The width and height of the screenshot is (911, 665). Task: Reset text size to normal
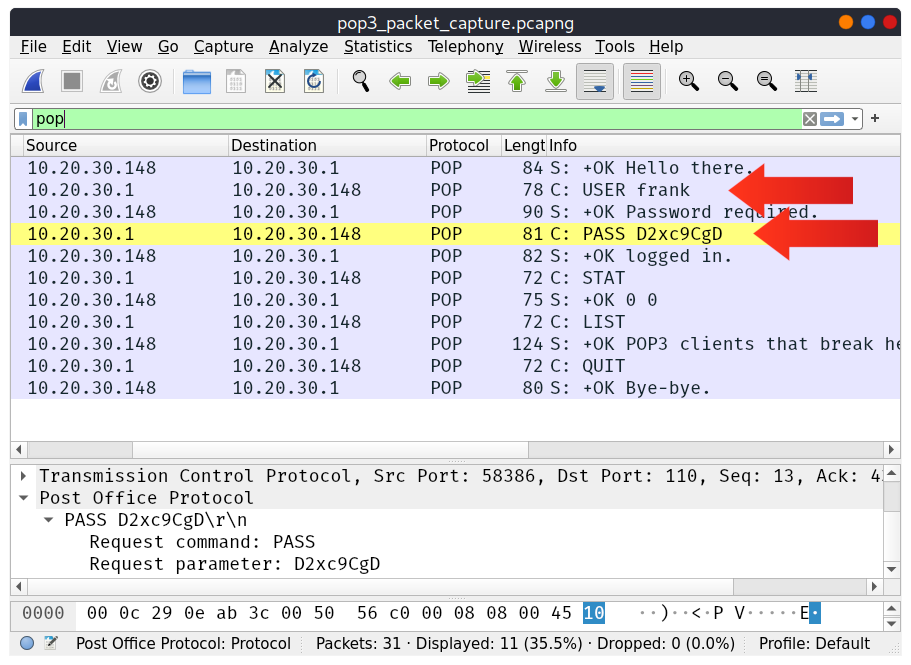(766, 81)
